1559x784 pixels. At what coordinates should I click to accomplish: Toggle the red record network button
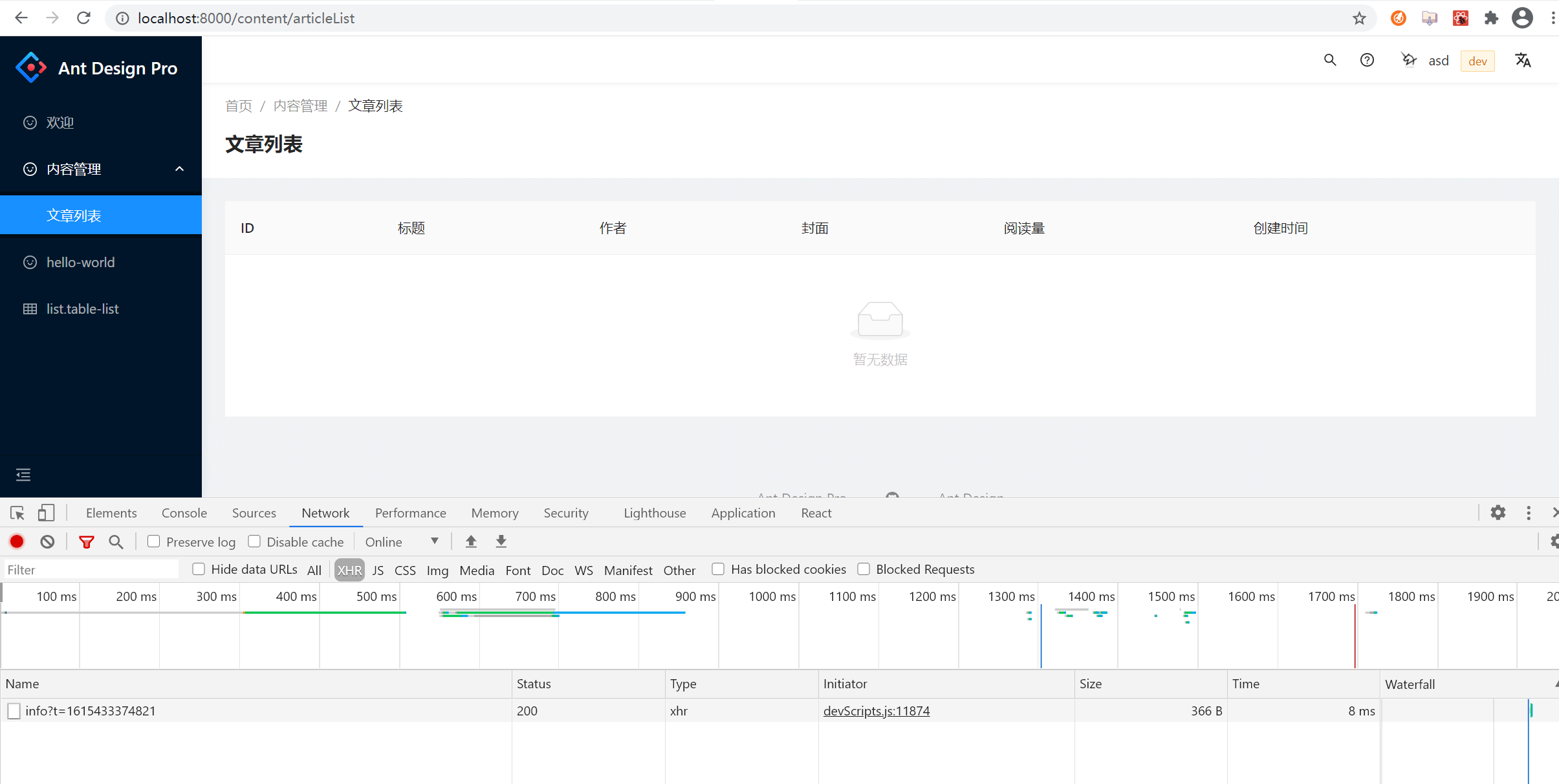(17, 542)
